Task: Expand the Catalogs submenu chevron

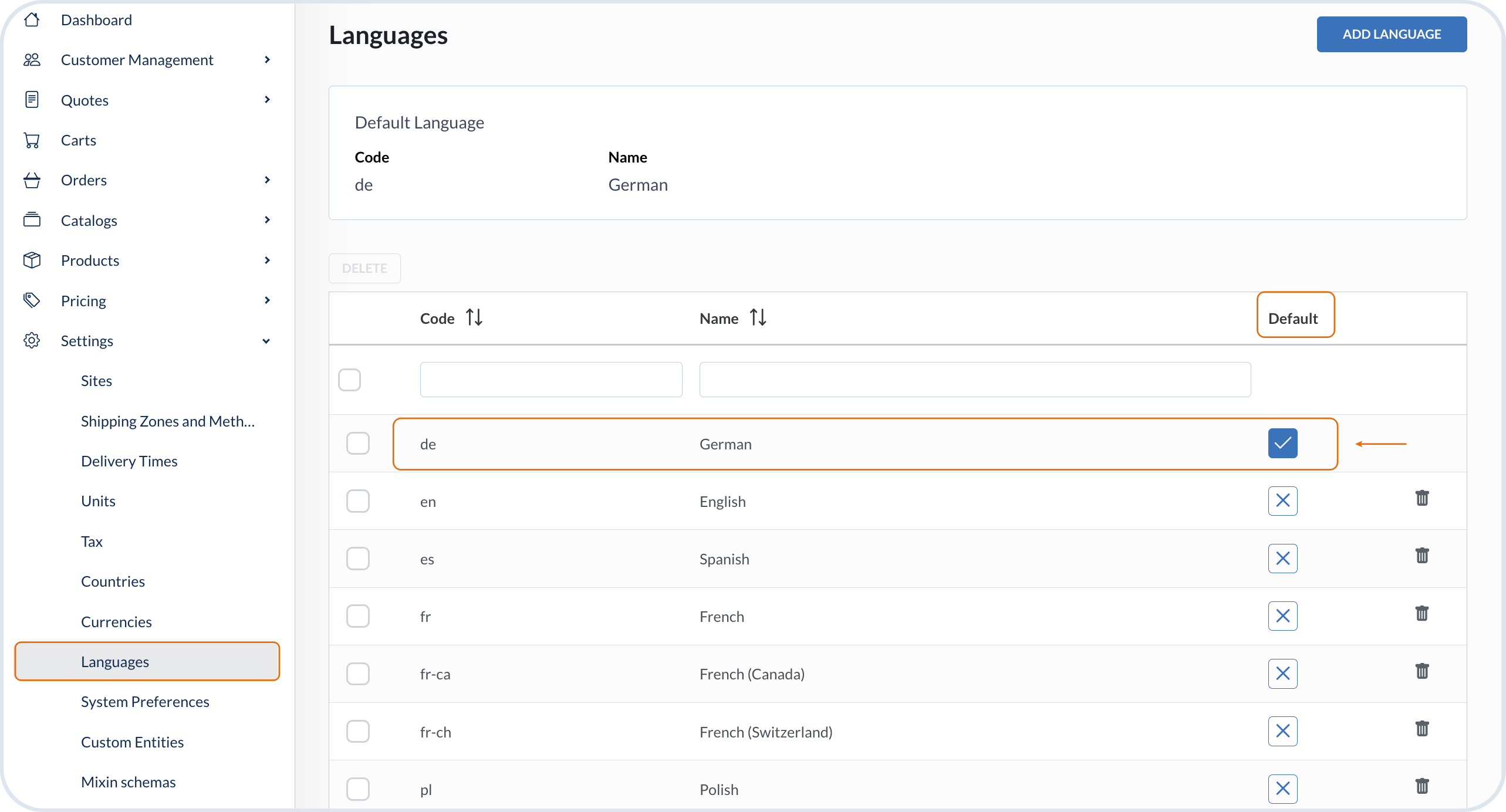Action: [x=267, y=220]
